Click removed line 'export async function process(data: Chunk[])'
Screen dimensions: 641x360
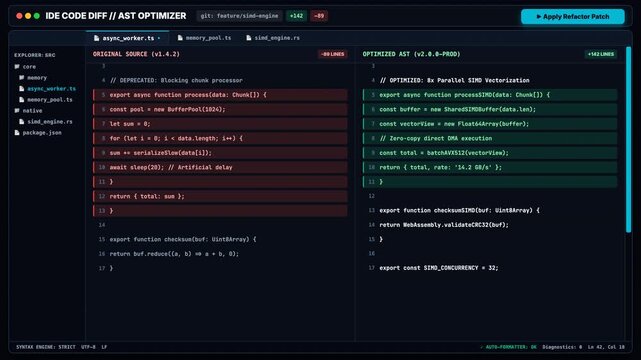tap(220, 95)
